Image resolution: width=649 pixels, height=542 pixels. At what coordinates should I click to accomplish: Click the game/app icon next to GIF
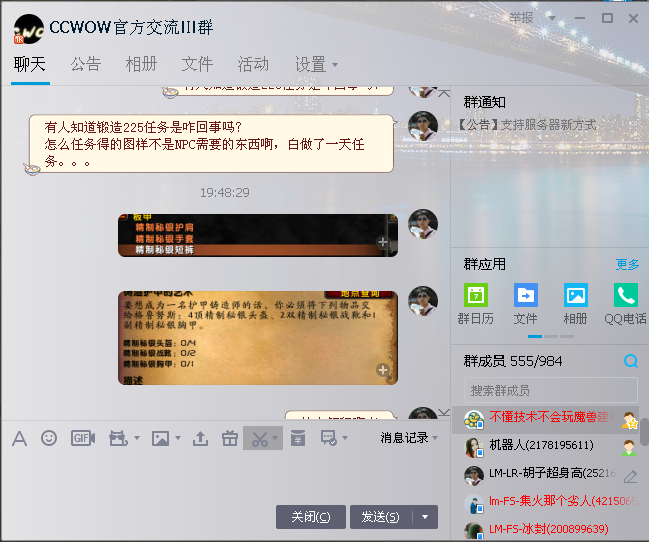tap(118, 438)
